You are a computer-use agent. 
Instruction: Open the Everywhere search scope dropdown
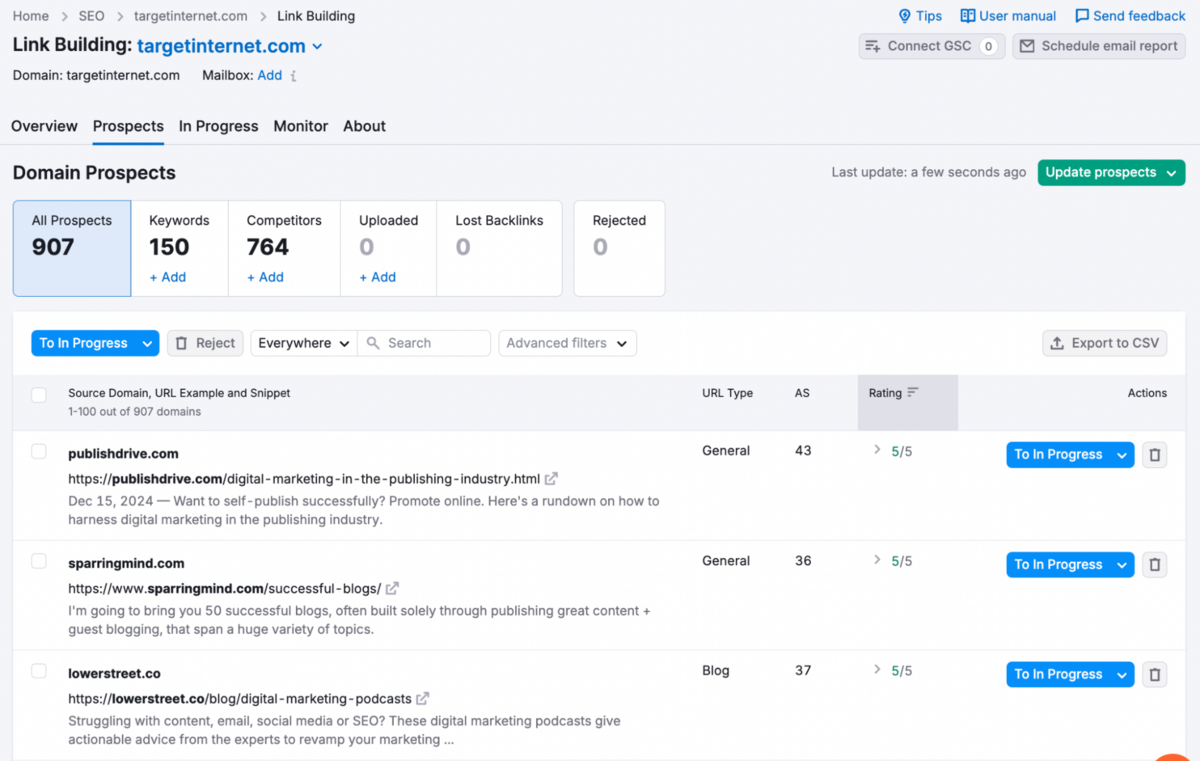[x=304, y=343]
